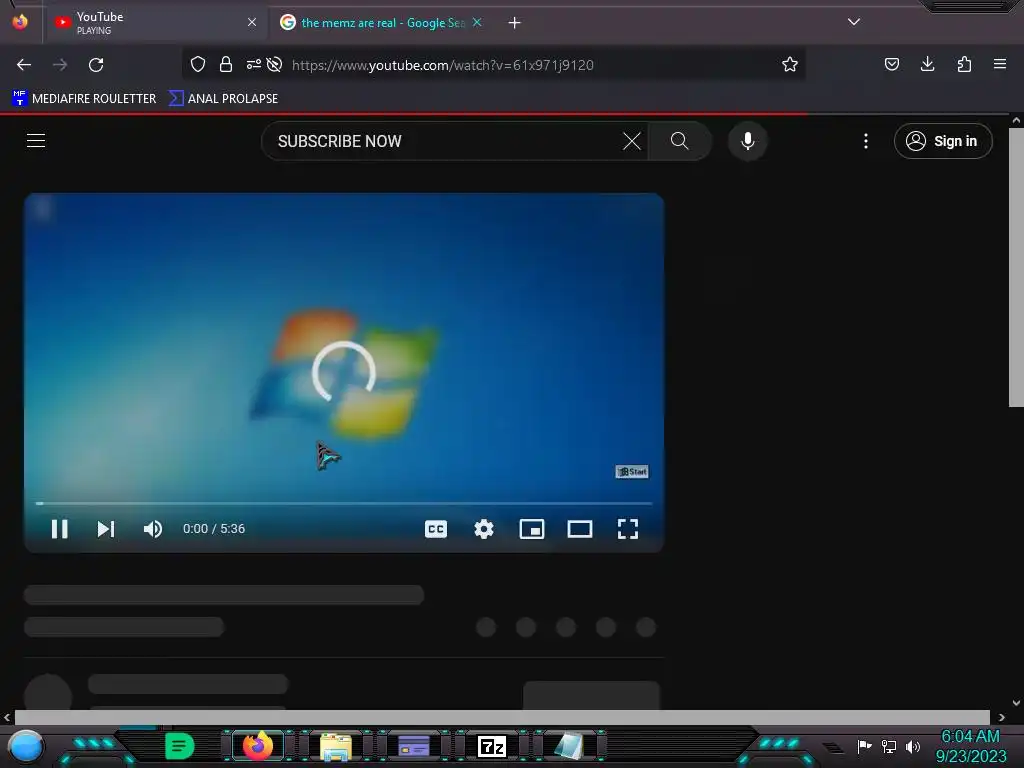Open video settings gear
This screenshot has width=1024, height=768.
(x=484, y=529)
